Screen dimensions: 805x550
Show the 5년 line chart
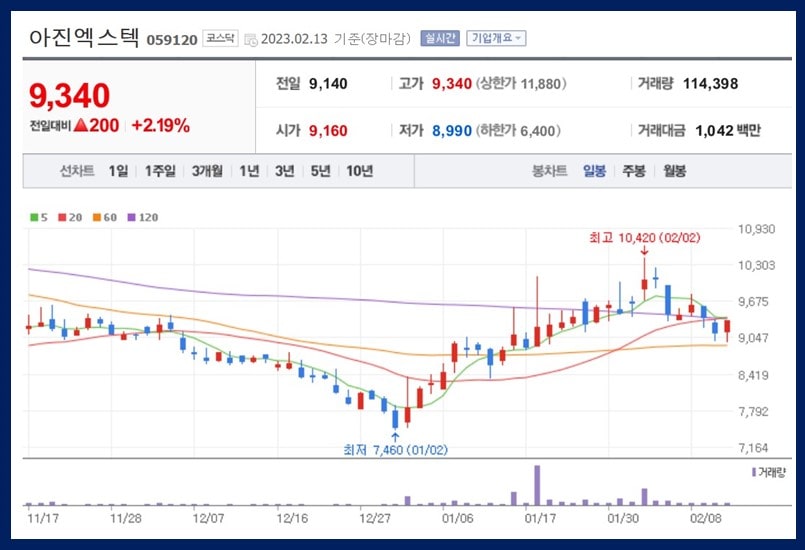point(320,171)
